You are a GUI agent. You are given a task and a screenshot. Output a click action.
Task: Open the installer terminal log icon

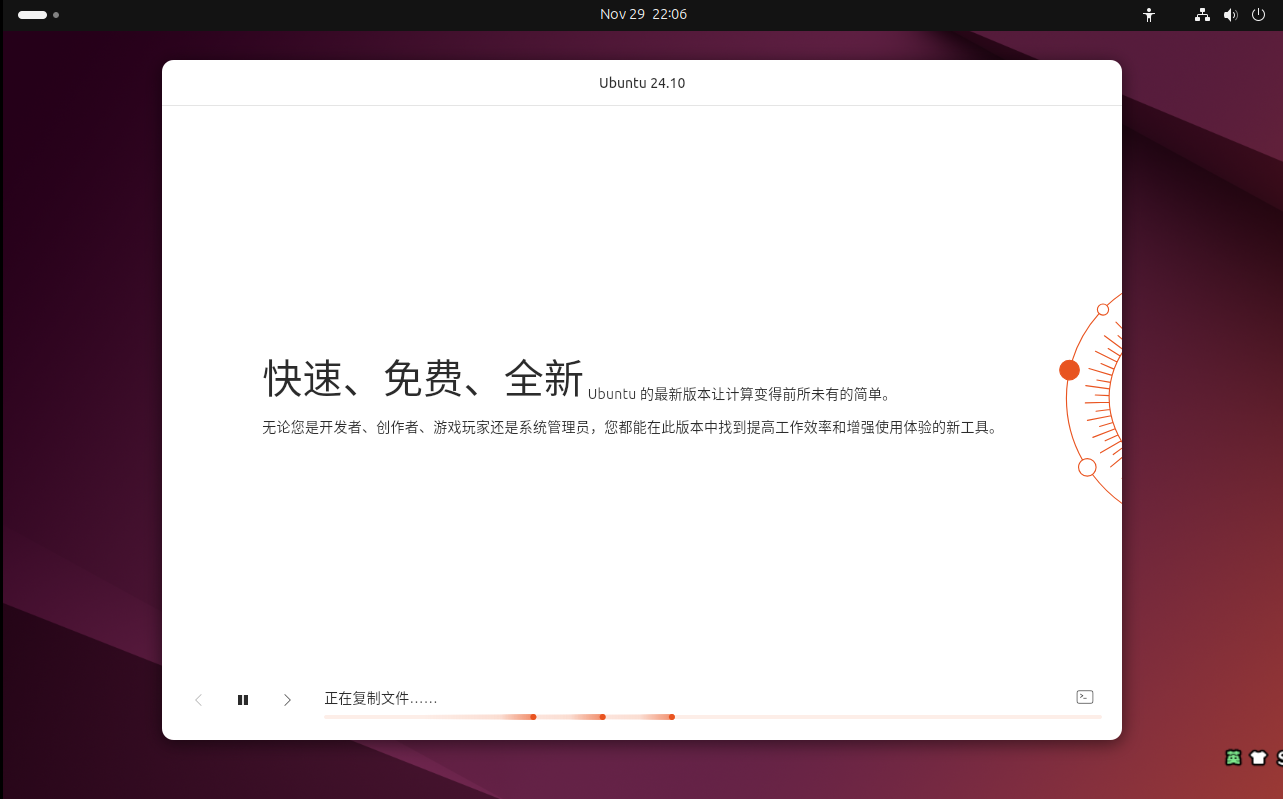(1084, 697)
